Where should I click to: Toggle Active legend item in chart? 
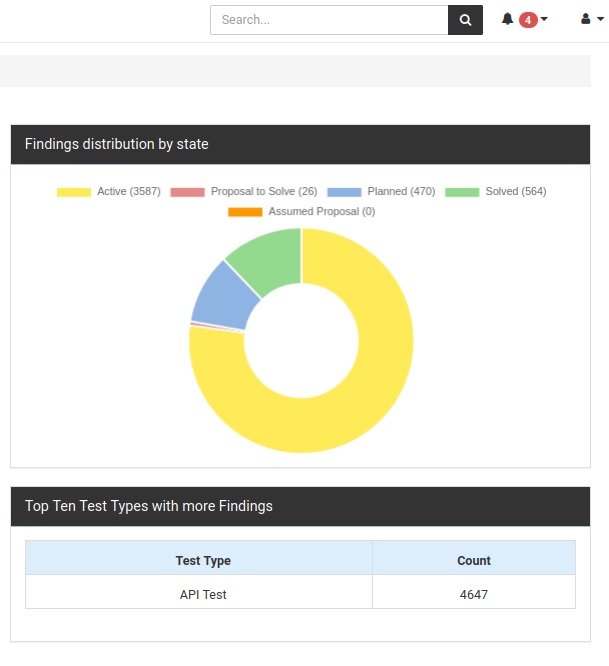click(x=109, y=192)
